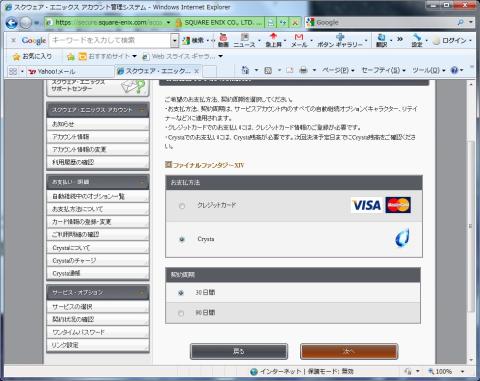Click the browser Back arrow button
480x381 pixels.
tap(12, 23)
